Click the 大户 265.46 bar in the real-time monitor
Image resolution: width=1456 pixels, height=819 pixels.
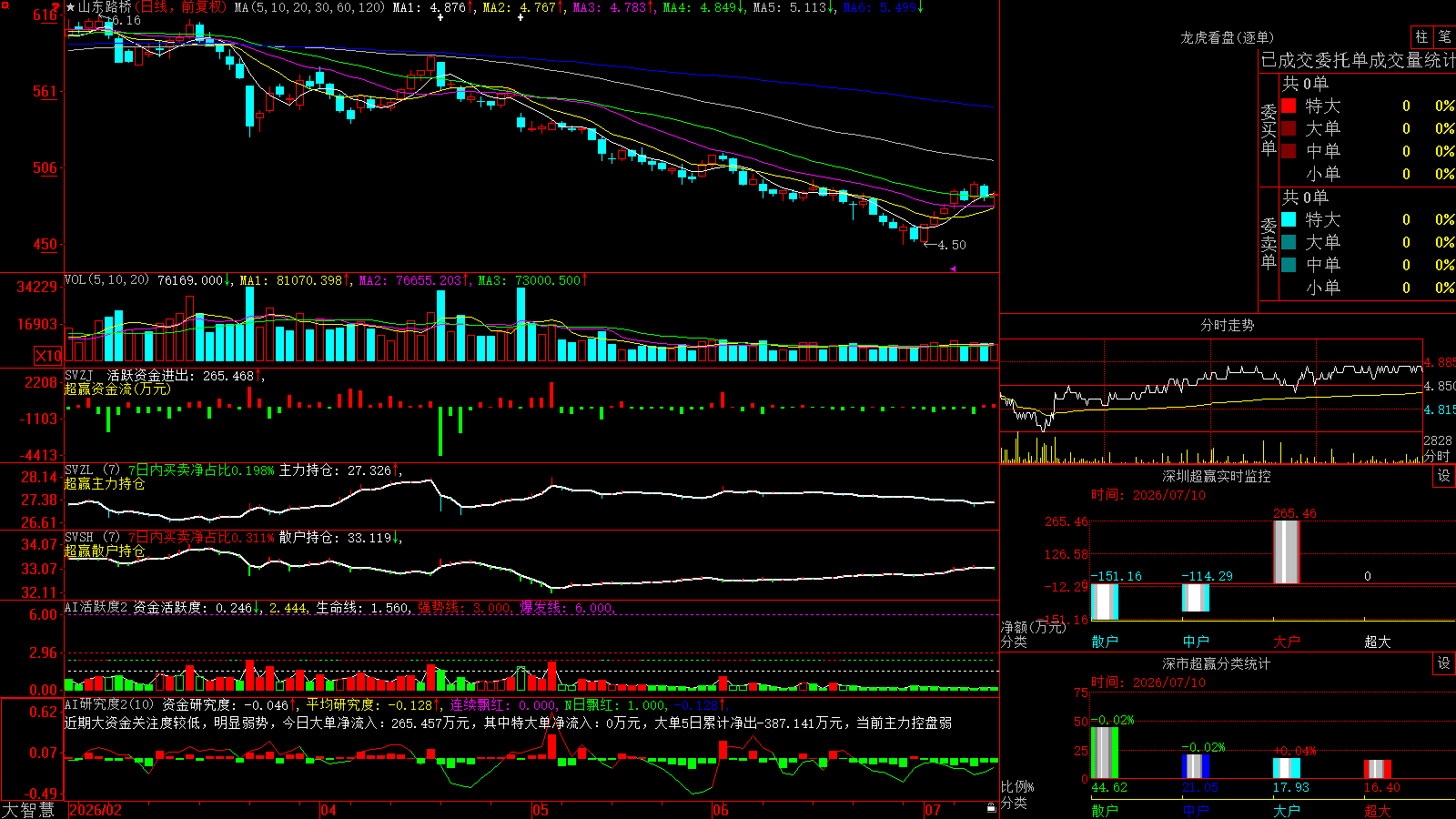pos(1287,551)
